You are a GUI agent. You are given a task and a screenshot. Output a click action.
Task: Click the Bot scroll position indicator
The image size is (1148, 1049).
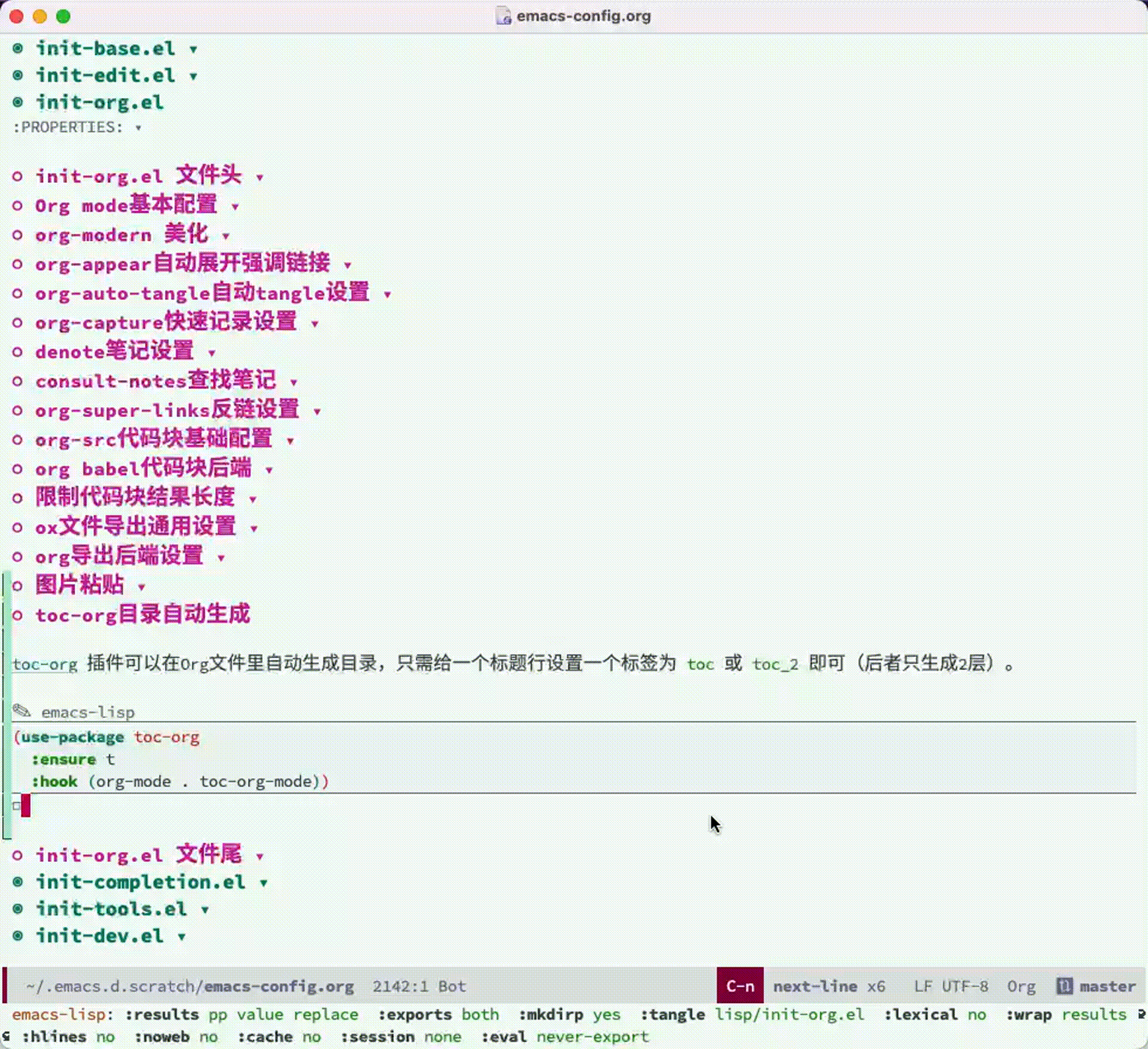tap(452, 986)
